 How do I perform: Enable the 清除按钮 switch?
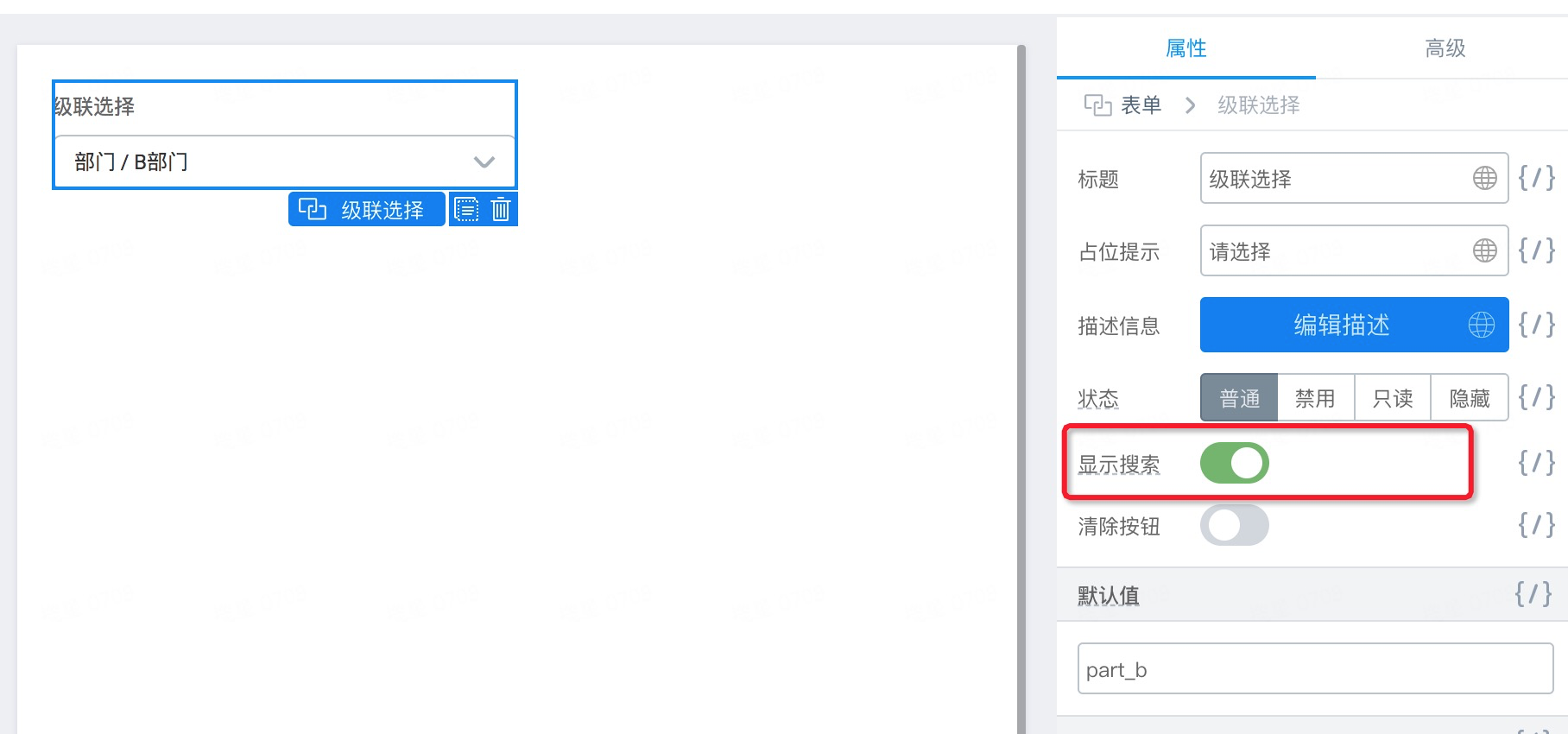(1235, 525)
